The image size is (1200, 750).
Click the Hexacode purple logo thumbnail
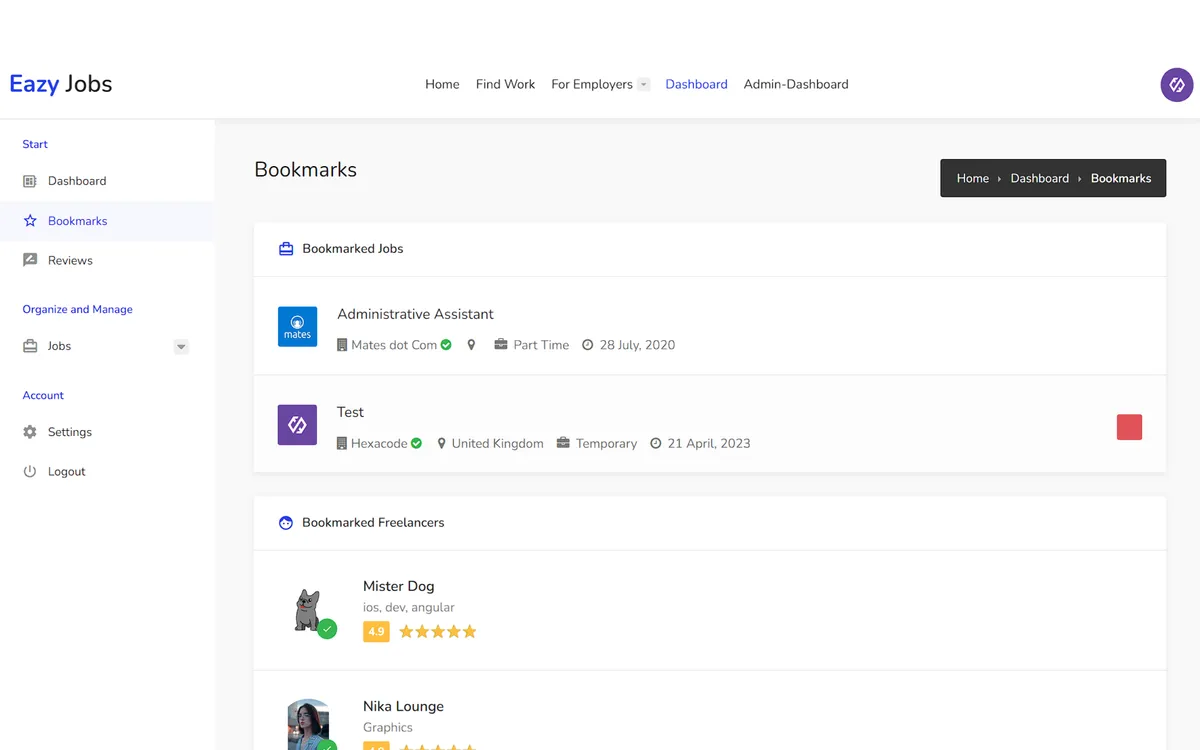[x=297, y=425]
